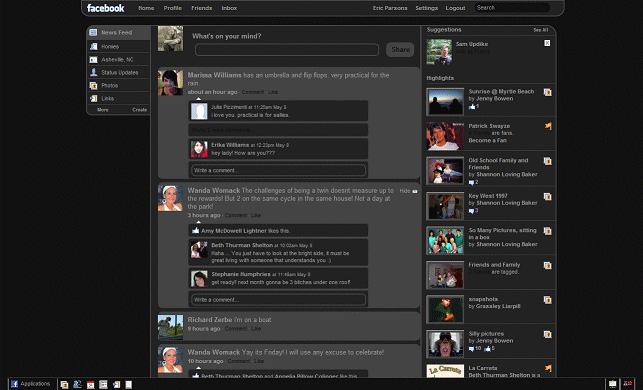
Task: Focus the Search field in the header
Action: point(512,8)
